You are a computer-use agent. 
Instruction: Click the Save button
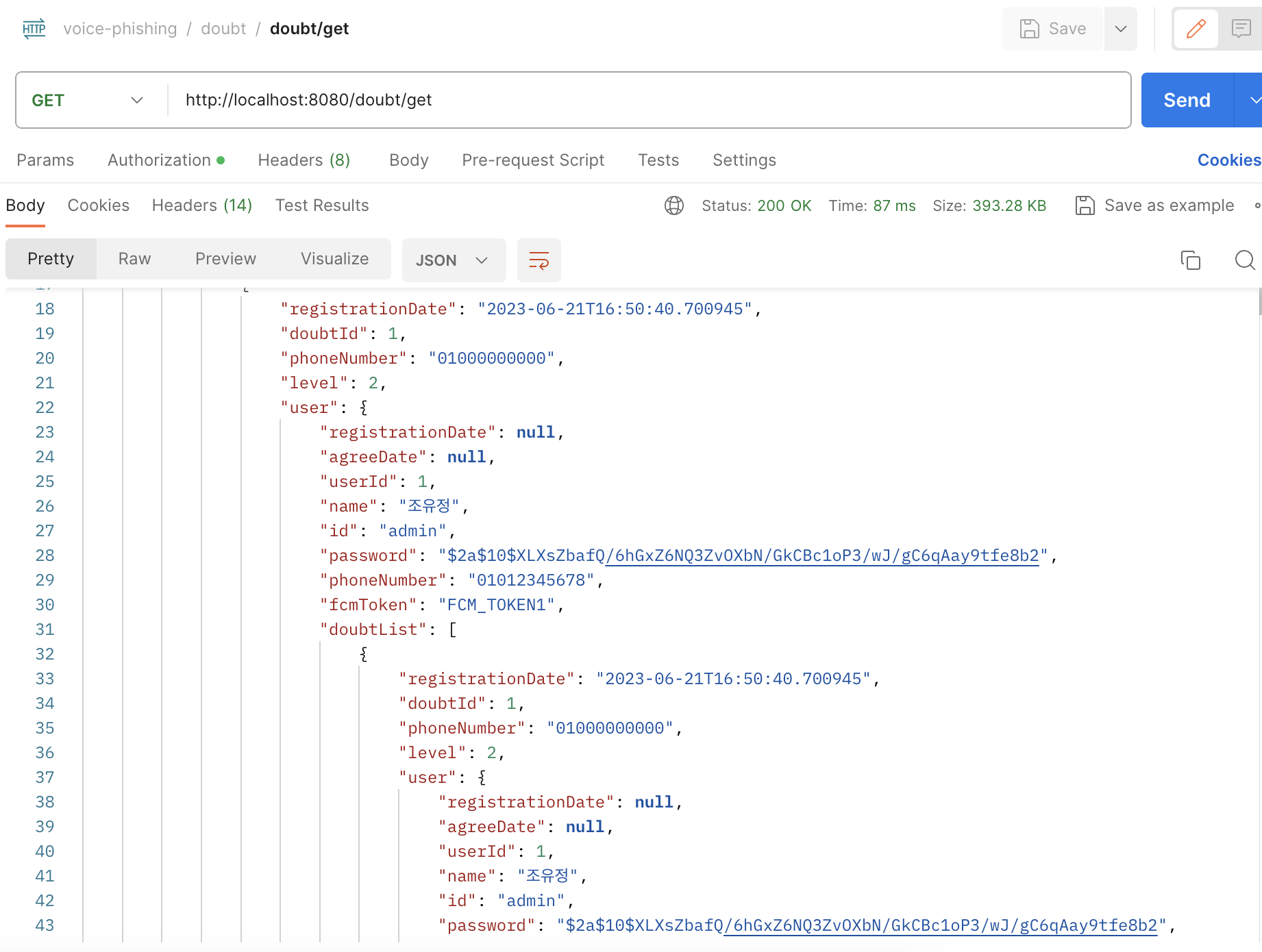(x=1053, y=29)
